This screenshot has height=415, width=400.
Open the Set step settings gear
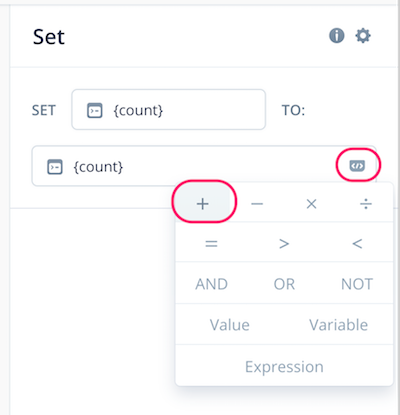363,36
